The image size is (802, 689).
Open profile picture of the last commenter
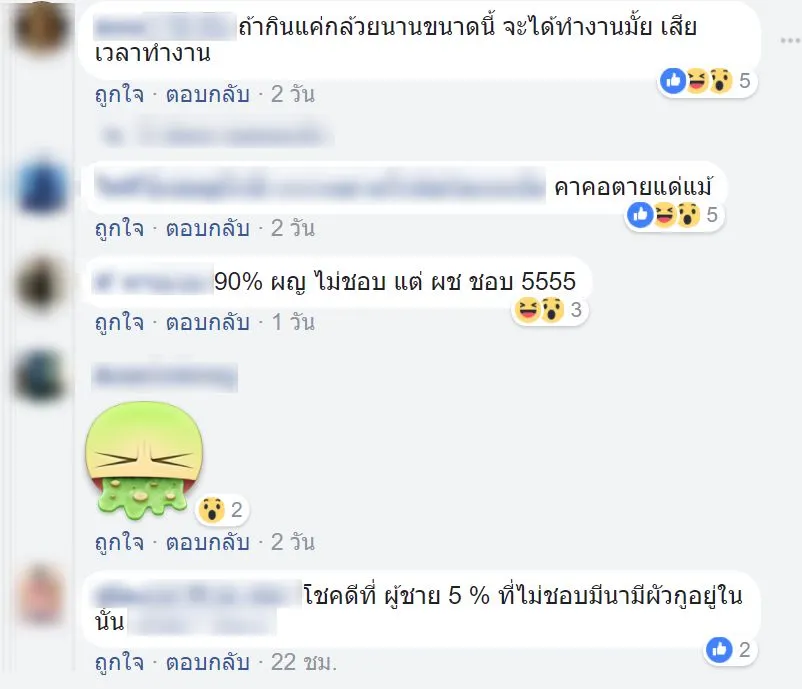click(x=41, y=594)
